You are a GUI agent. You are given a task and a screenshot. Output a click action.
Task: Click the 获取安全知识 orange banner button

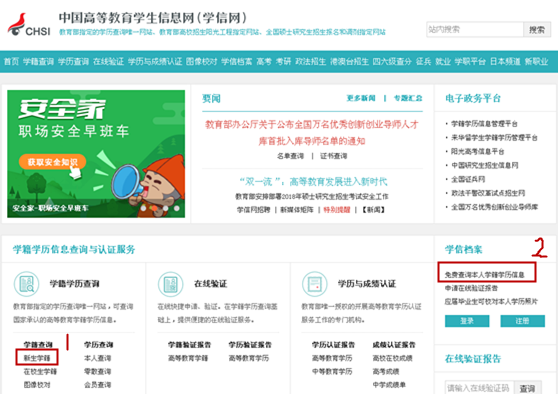point(52,162)
